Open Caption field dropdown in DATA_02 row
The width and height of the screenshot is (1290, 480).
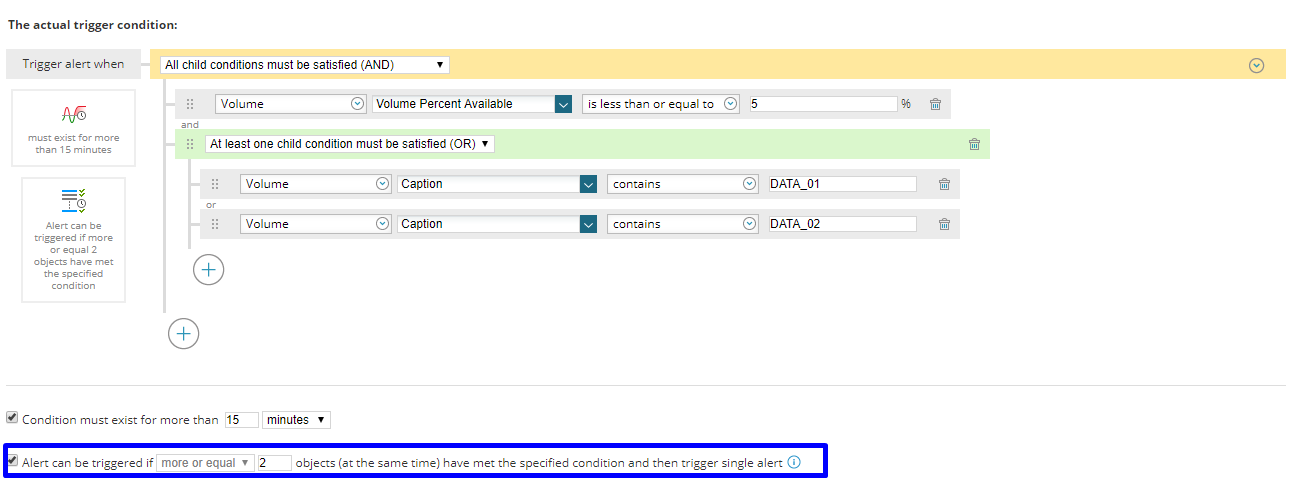(x=497, y=224)
